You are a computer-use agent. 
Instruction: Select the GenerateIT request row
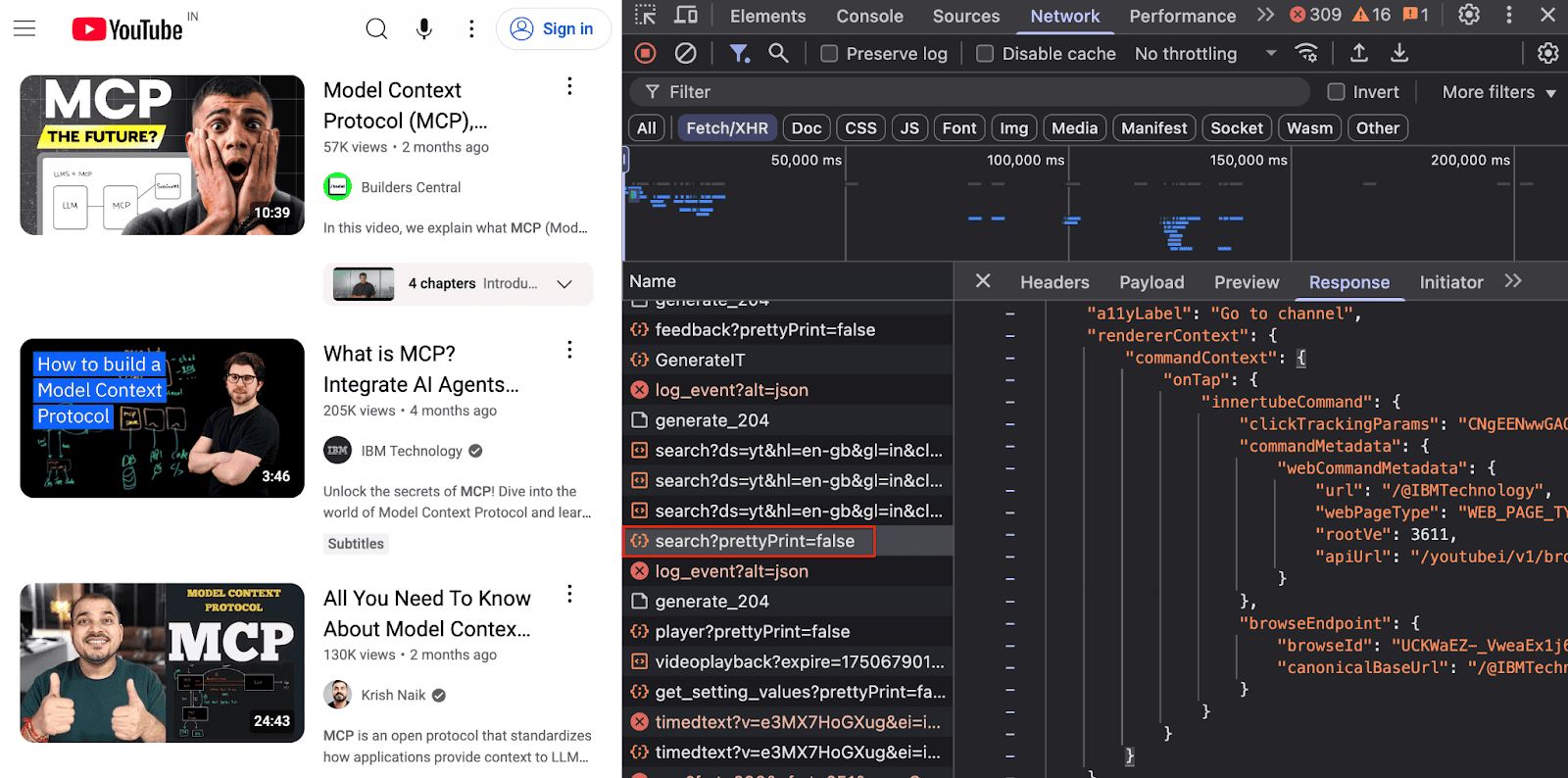(788, 360)
